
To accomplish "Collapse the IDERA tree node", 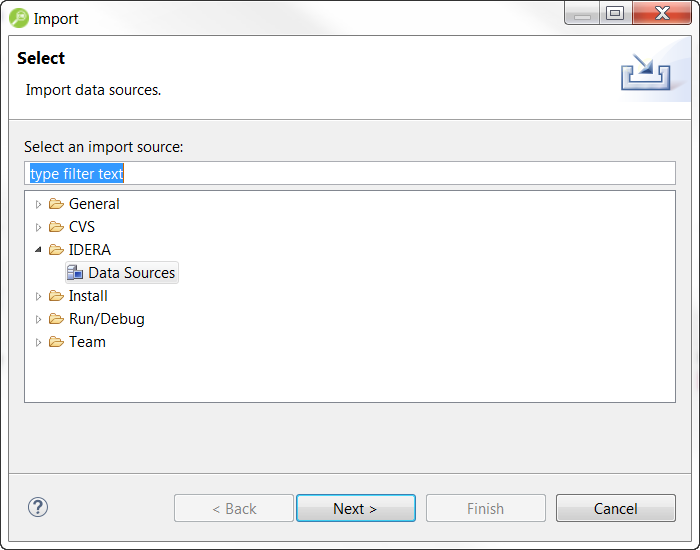I will click(x=39, y=250).
